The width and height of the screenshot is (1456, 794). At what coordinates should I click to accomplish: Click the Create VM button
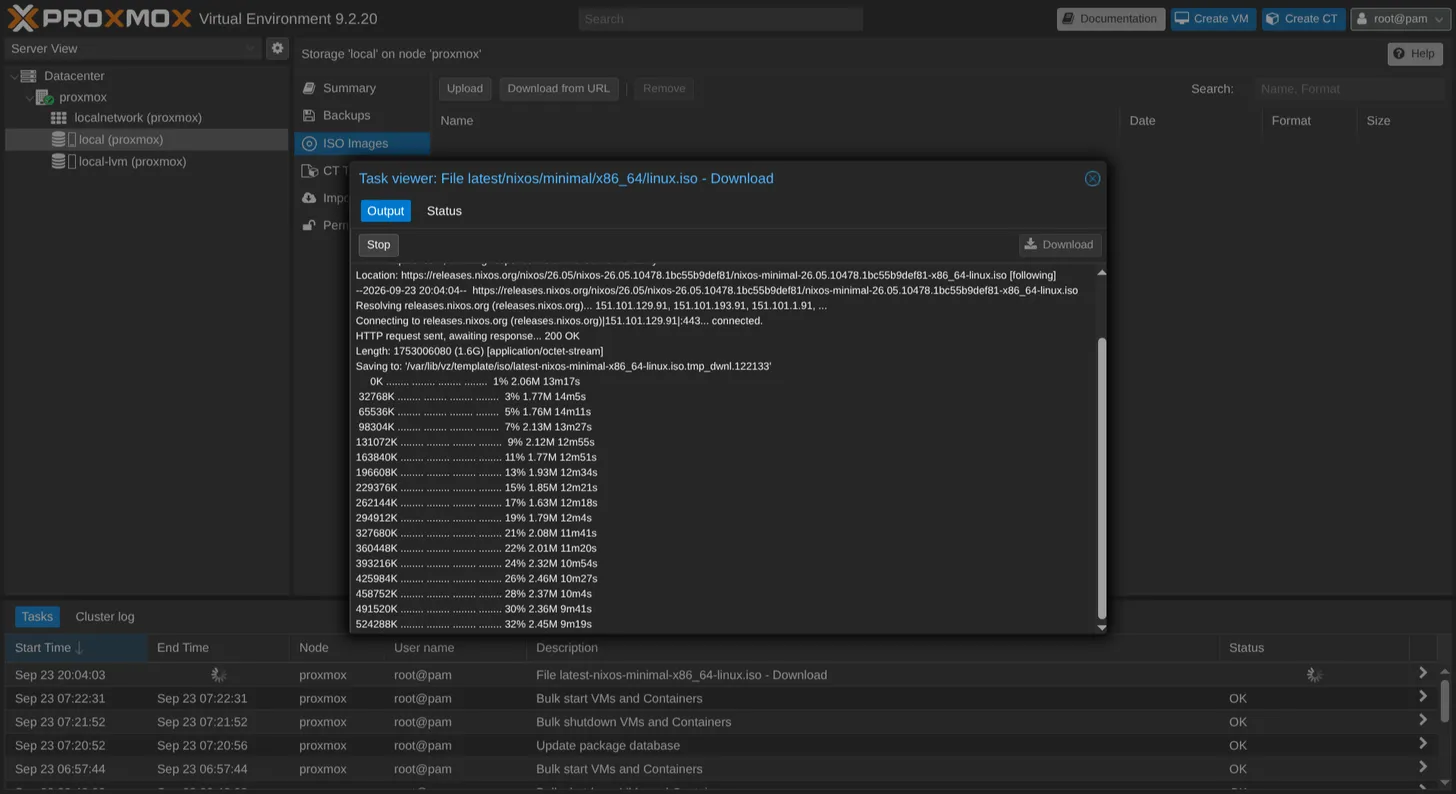(x=1213, y=18)
